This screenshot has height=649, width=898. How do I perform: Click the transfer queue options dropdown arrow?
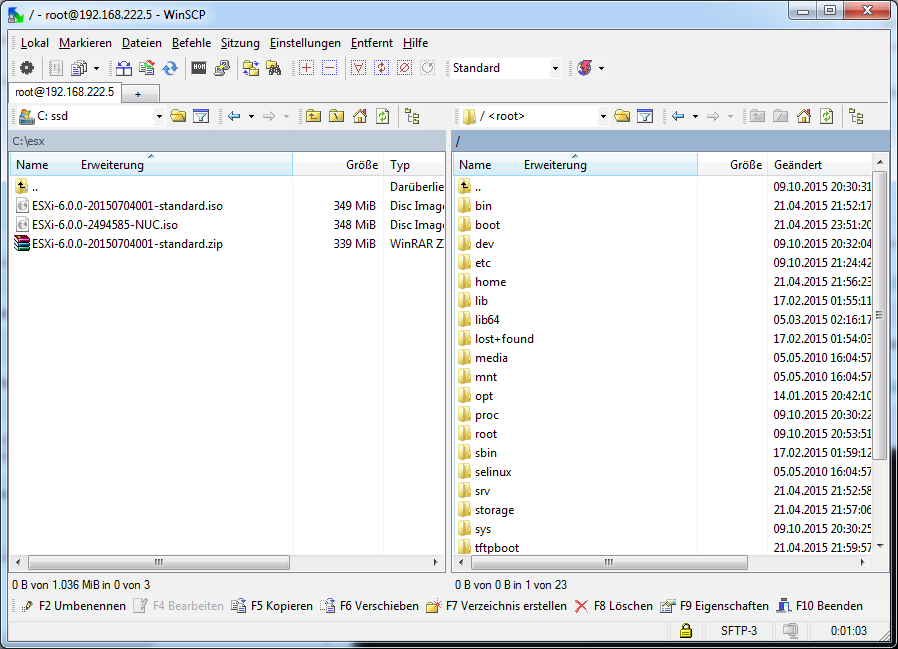pyautogui.click(x=96, y=68)
